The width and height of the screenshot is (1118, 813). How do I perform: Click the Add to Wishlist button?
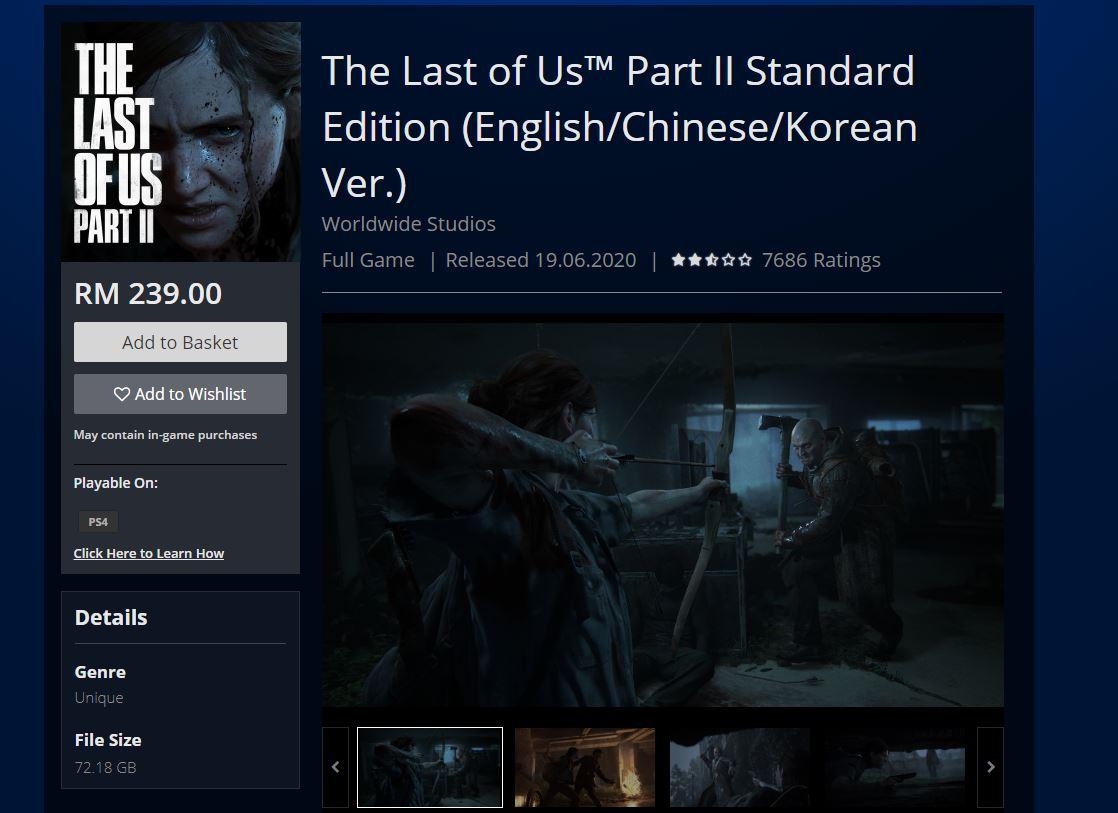tap(180, 394)
